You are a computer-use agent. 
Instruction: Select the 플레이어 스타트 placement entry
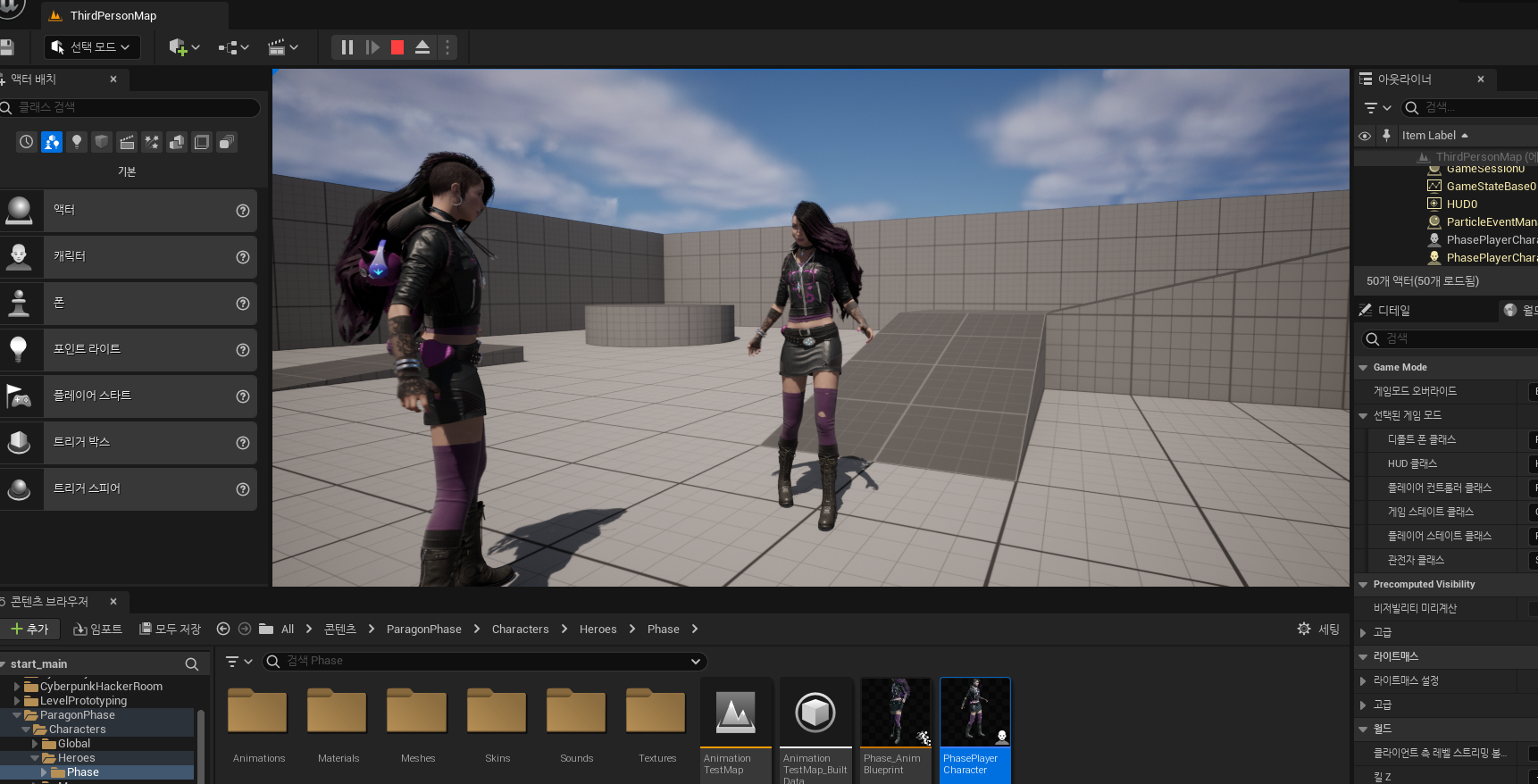129,396
